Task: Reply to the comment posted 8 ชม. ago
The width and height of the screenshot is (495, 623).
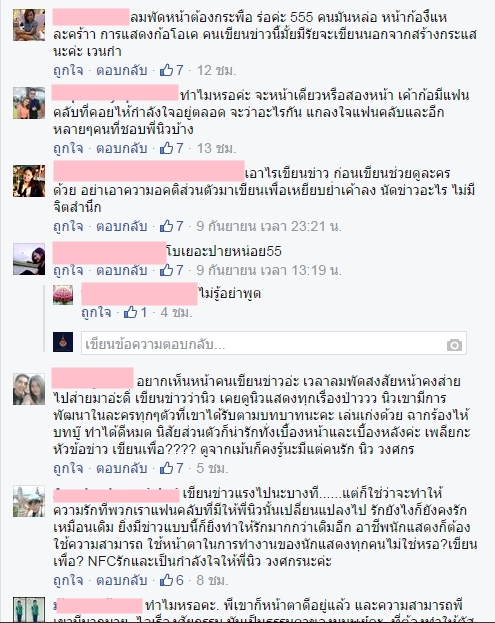Action: pos(122,580)
